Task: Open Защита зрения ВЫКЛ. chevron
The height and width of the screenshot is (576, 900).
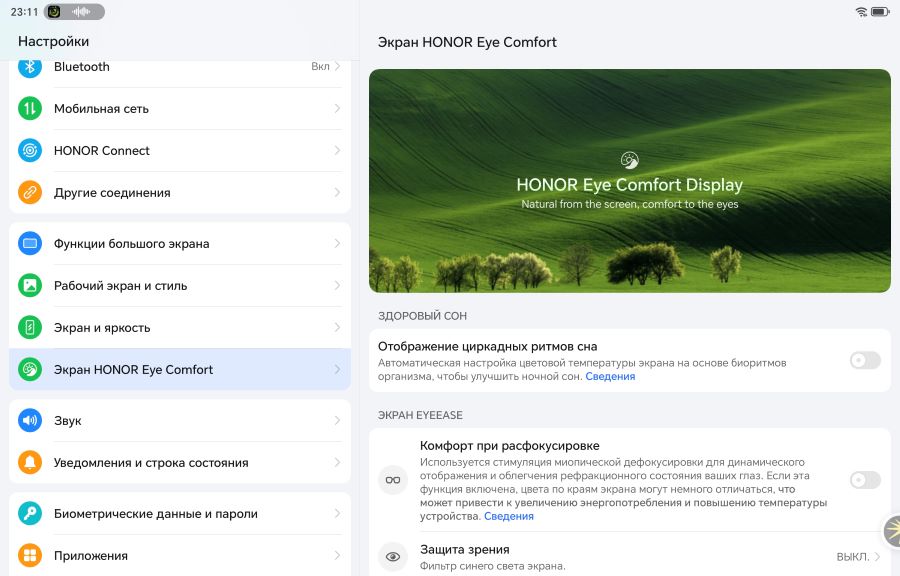Action: click(x=878, y=556)
